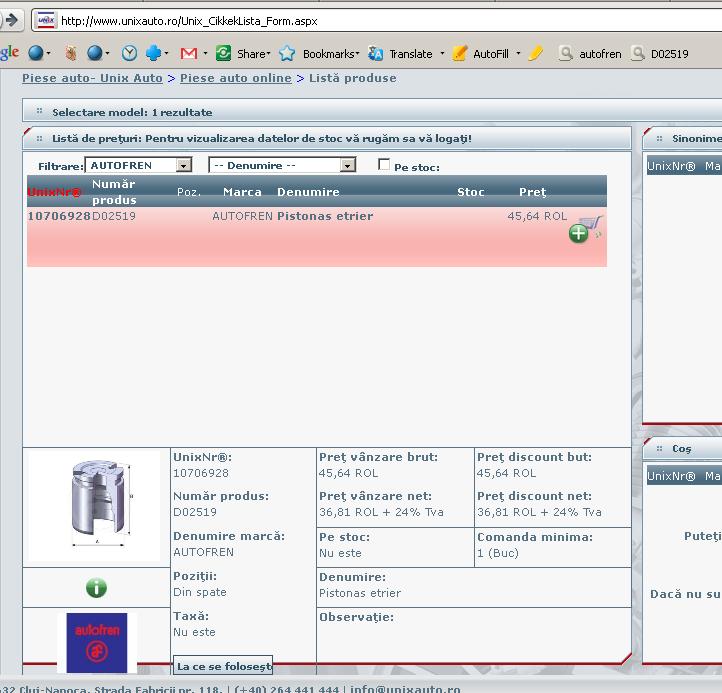Sort by the Număr produs column header
Image resolution: width=722 pixels, height=693 pixels.
pyautogui.click(x=114, y=192)
